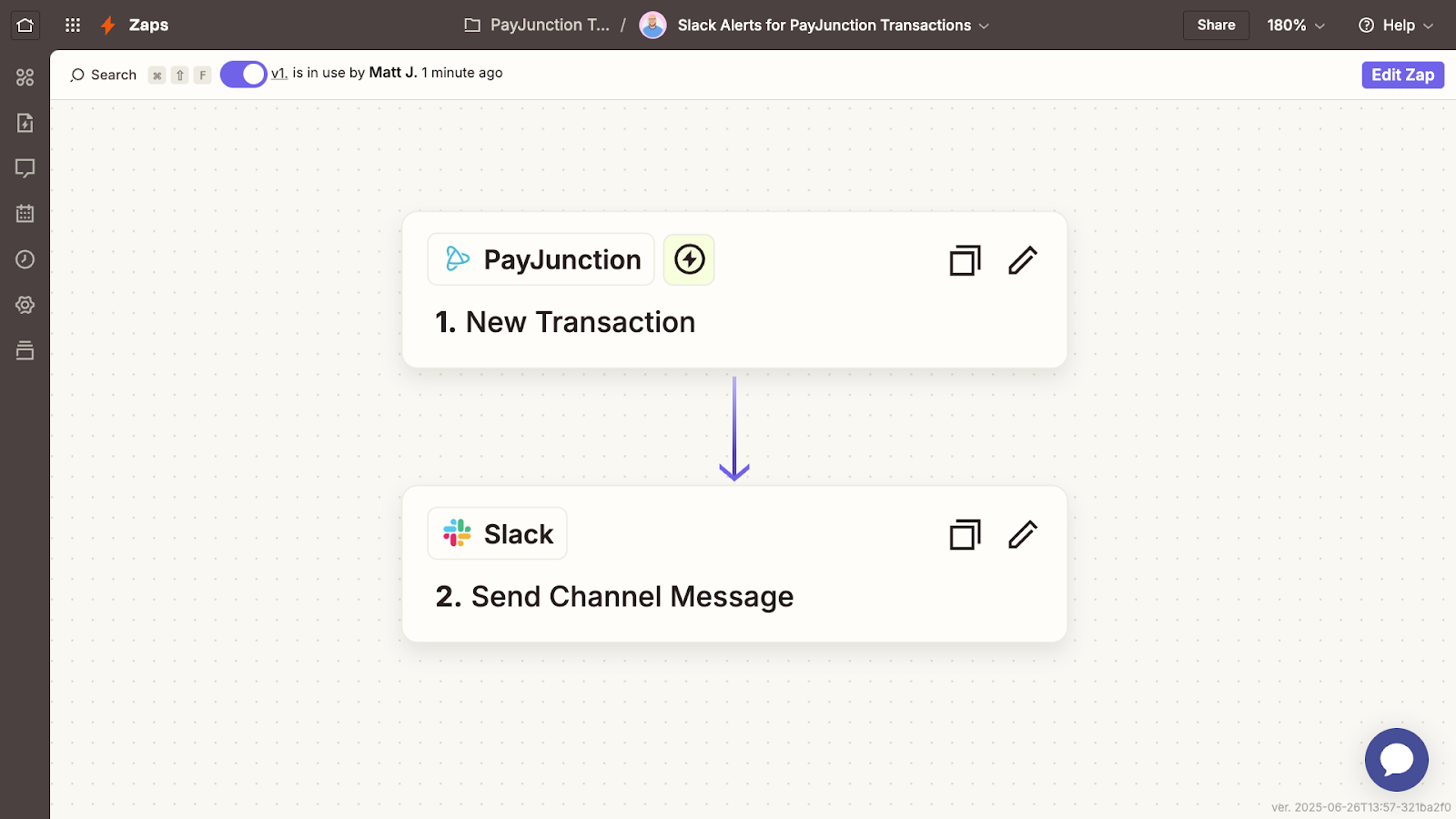Click the Slack app badge

click(x=497, y=533)
